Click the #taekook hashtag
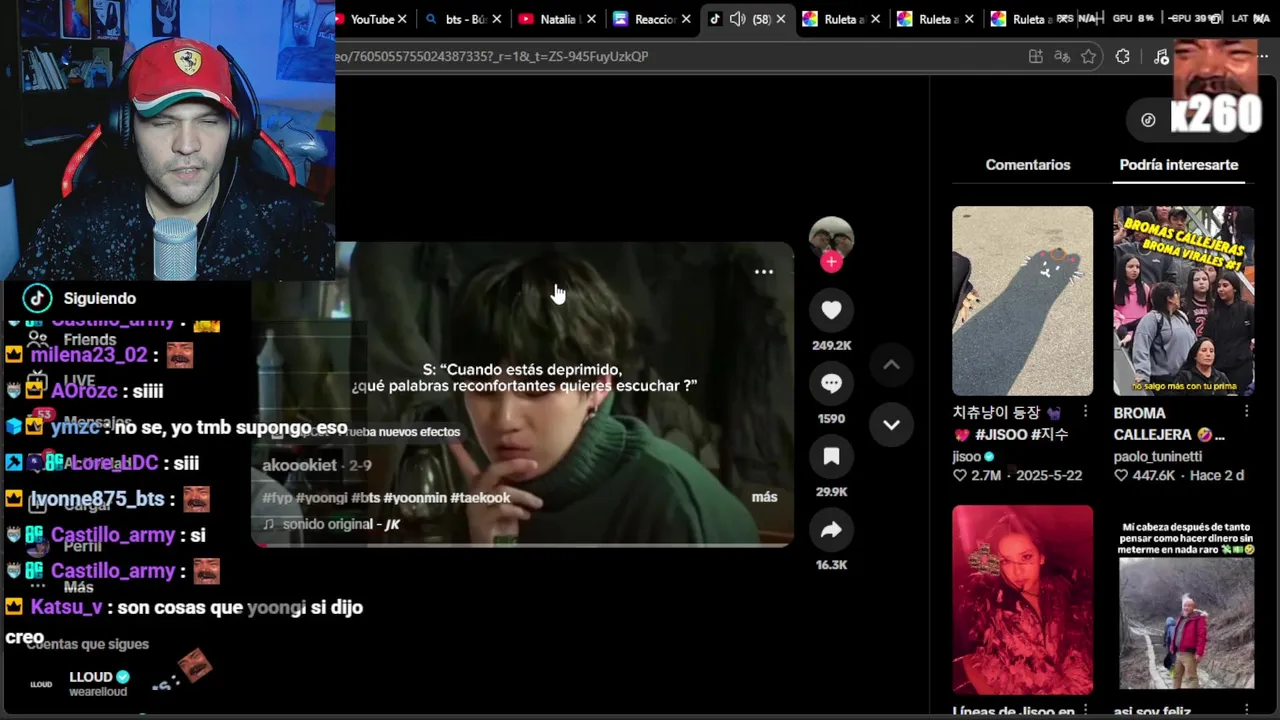Image resolution: width=1280 pixels, height=720 pixels. point(480,498)
